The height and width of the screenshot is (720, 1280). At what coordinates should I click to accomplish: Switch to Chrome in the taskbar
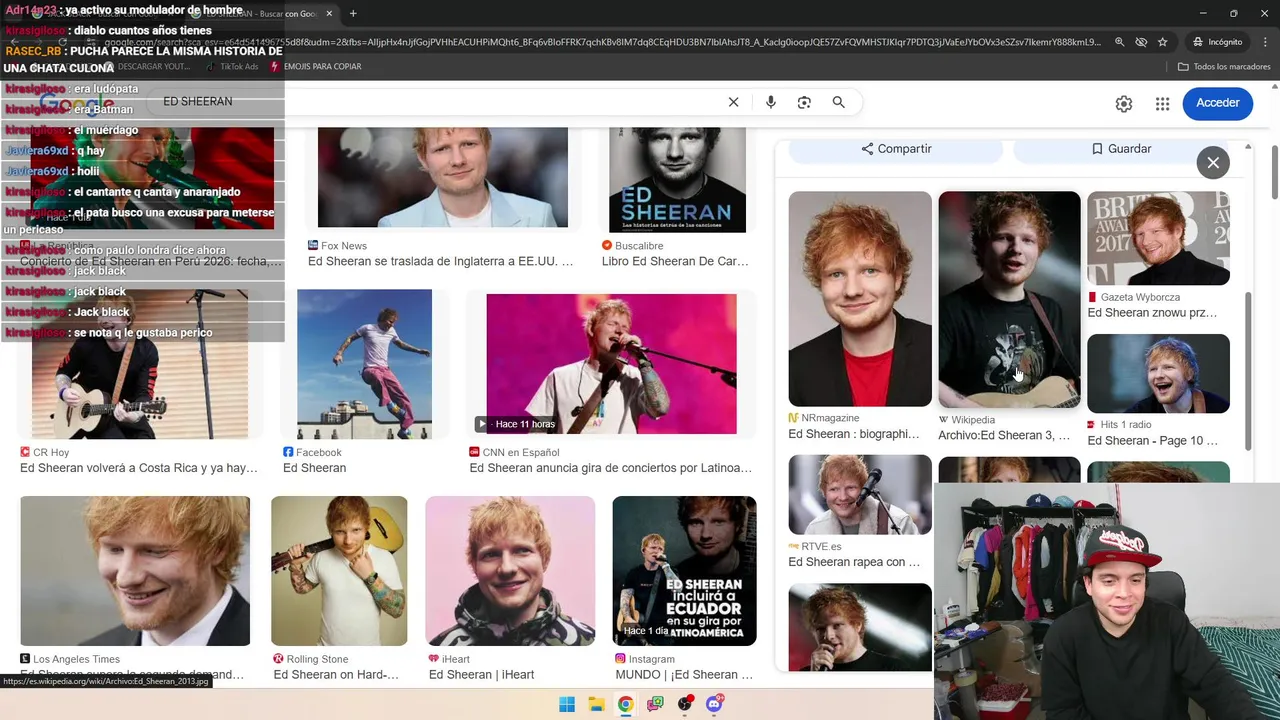625,704
